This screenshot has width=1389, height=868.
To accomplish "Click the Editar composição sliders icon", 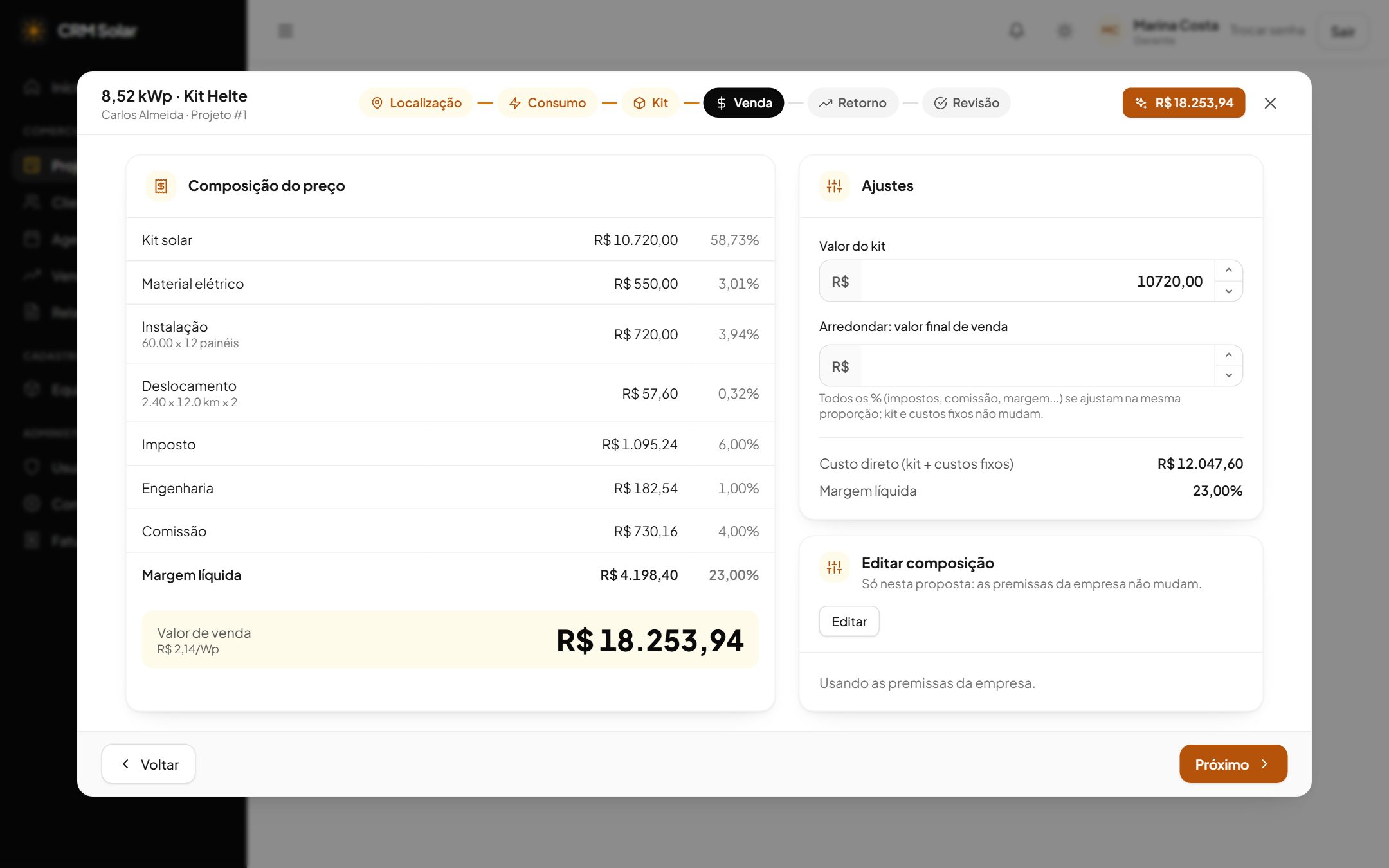I will pos(834,567).
